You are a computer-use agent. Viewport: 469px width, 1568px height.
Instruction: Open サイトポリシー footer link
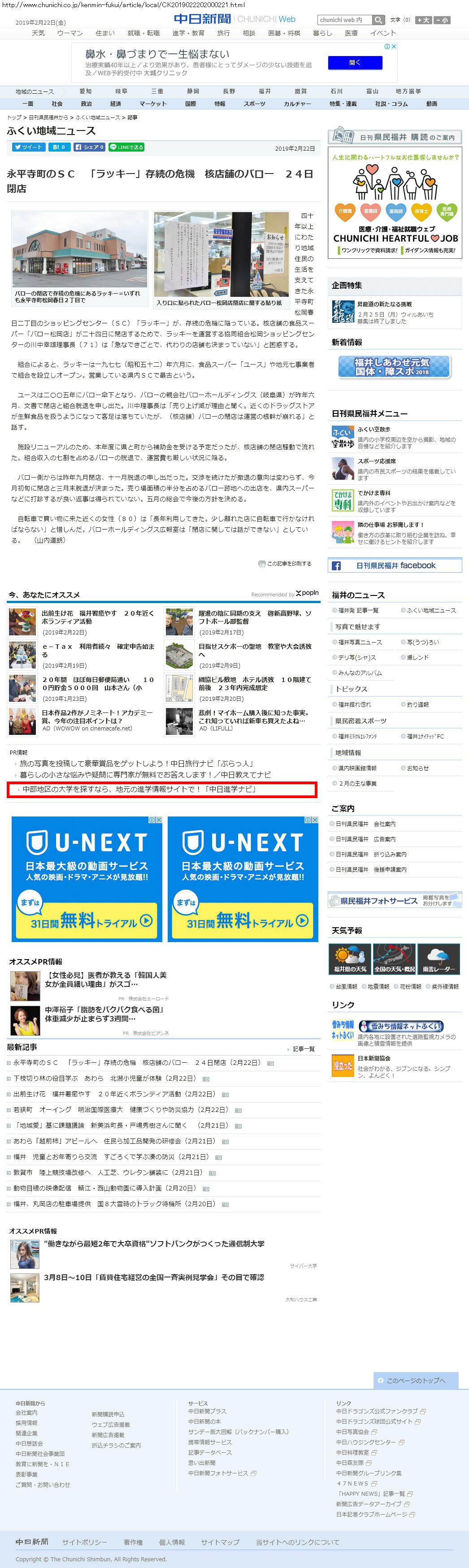(x=85, y=1542)
